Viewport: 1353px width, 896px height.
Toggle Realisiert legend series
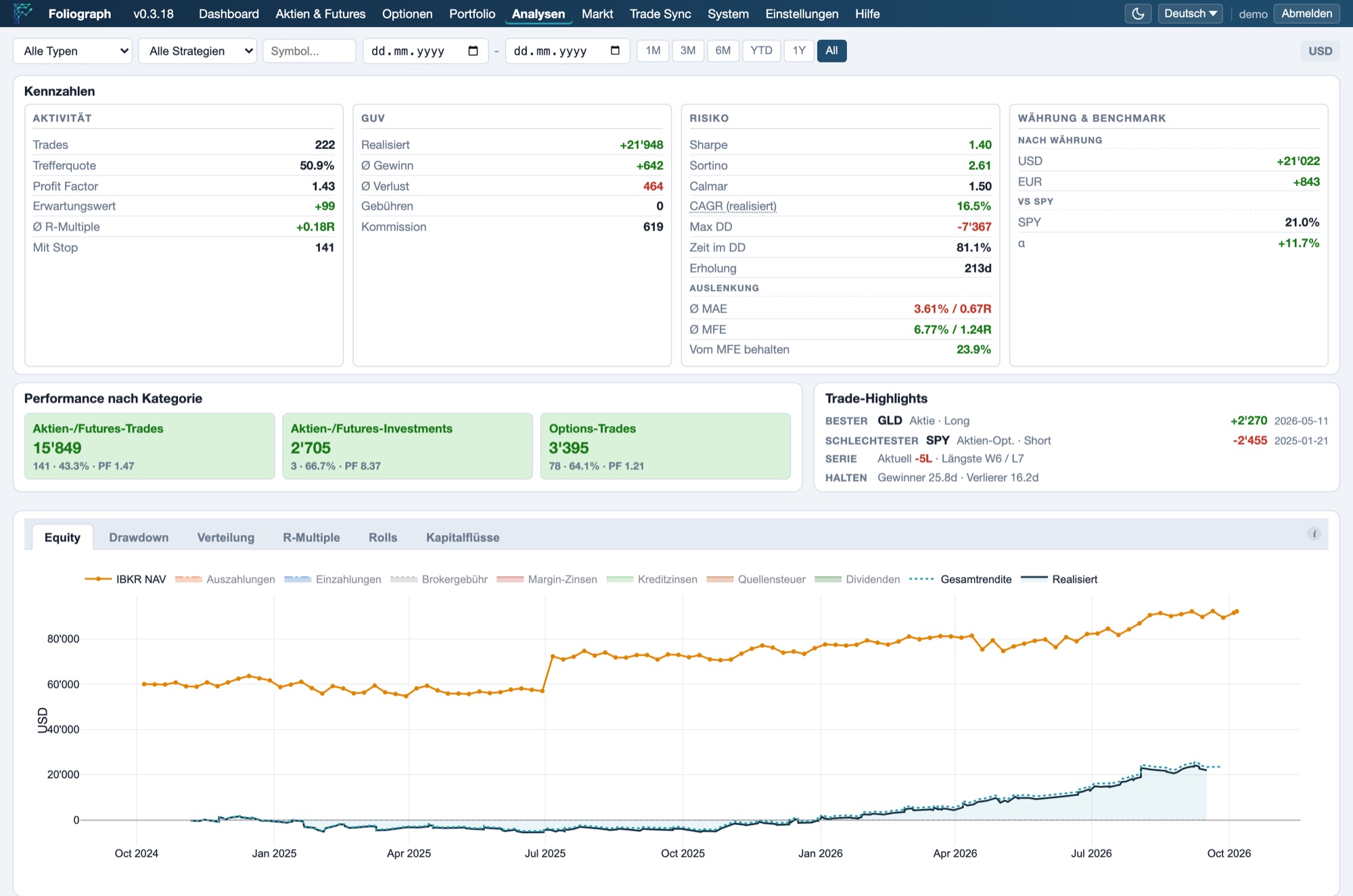[1059, 580]
